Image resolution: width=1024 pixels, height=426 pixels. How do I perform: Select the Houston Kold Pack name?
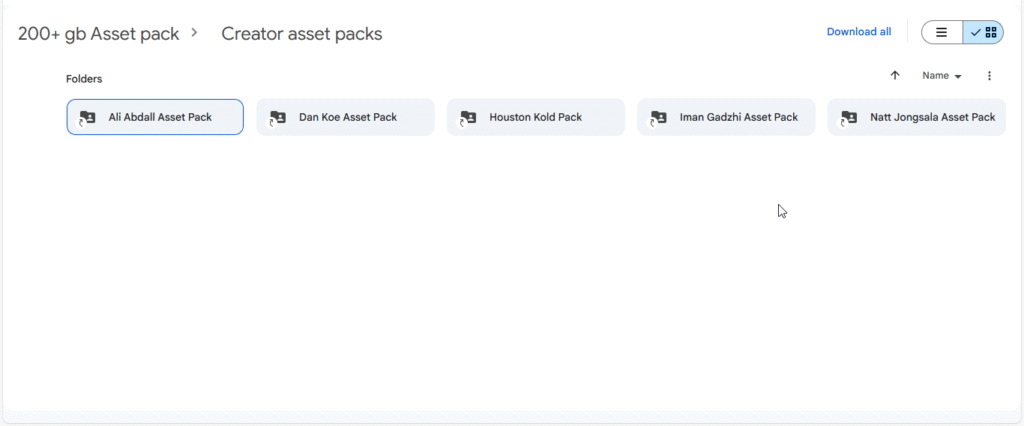[535, 117]
